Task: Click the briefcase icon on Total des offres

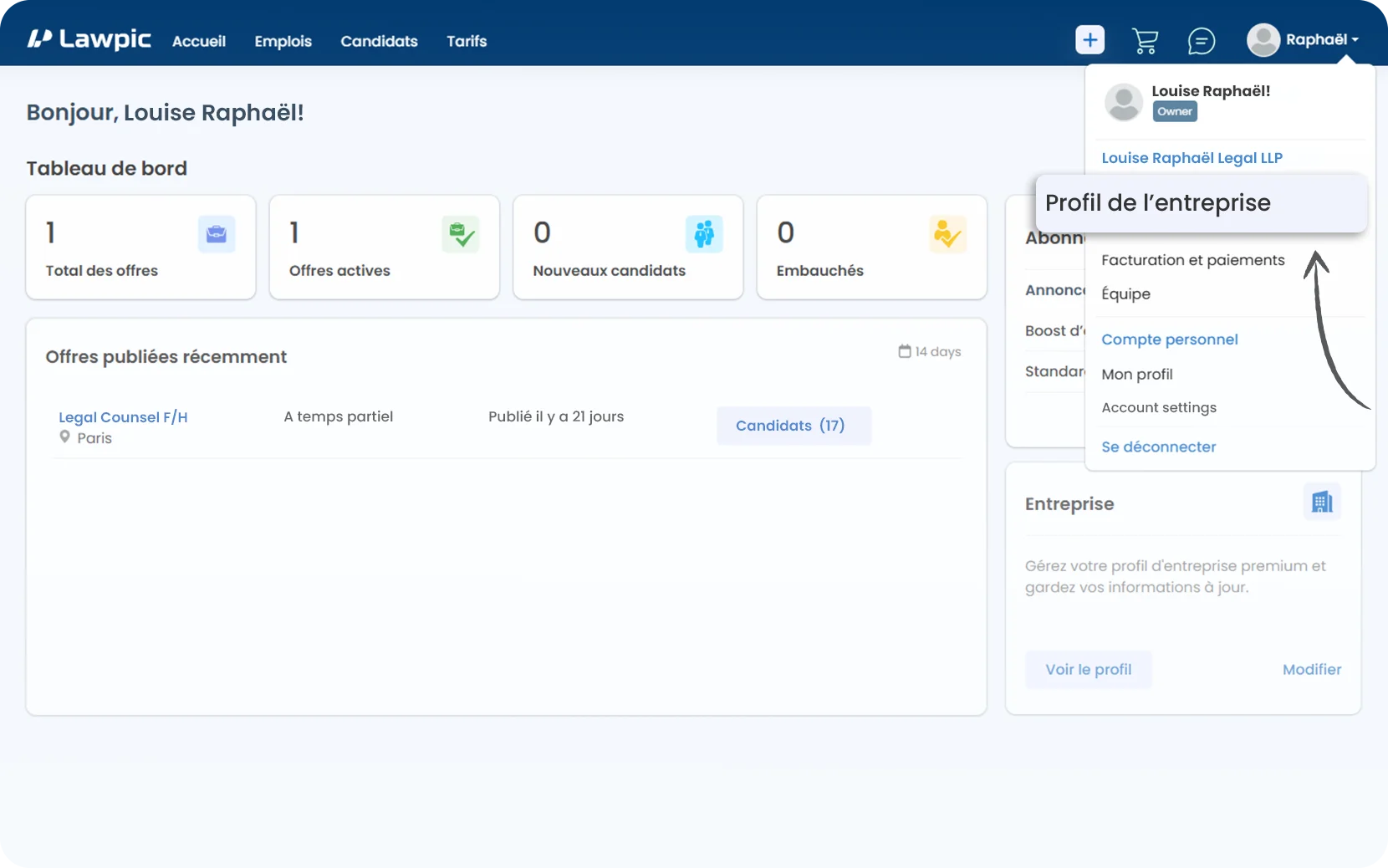Action: pos(217,234)
